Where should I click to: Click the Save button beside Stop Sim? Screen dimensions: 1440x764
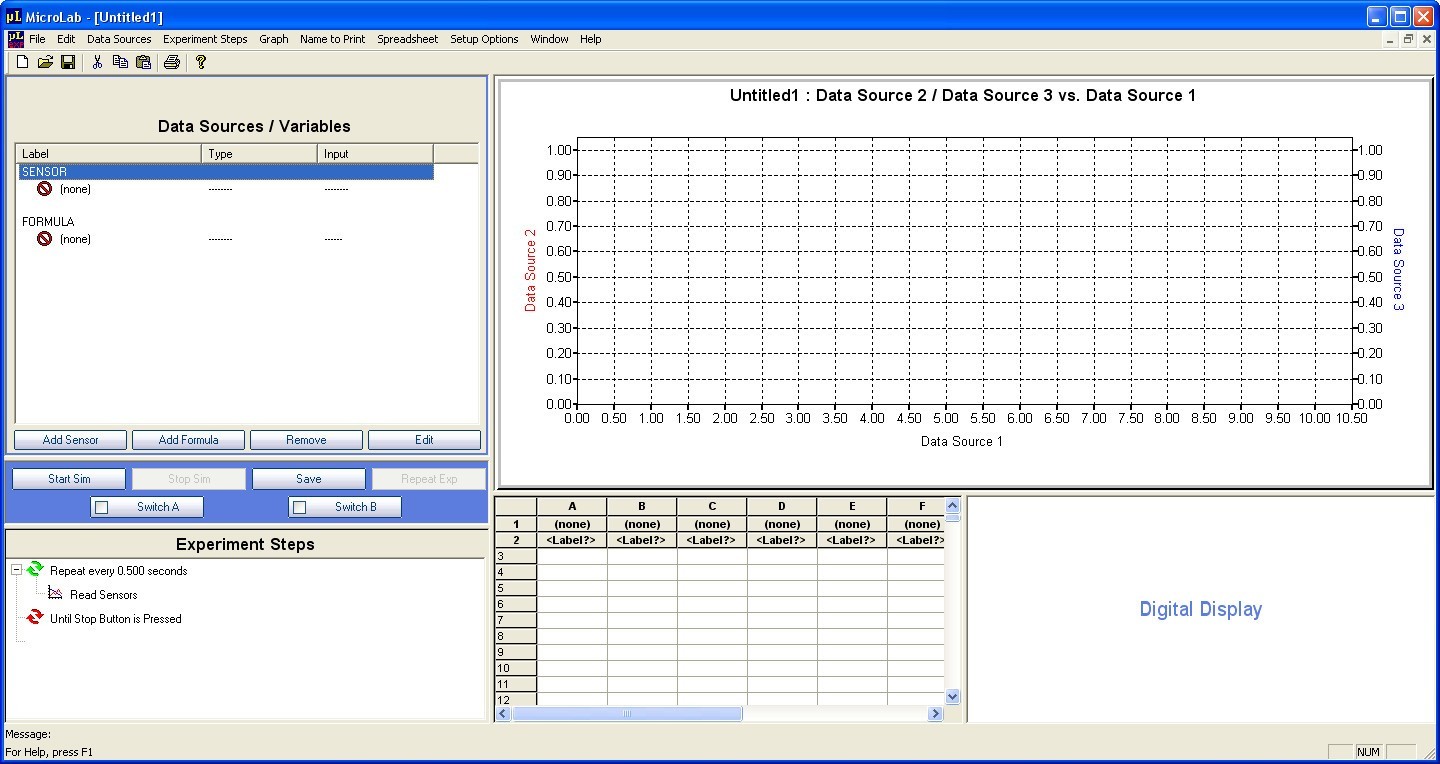click(x=309, y=479)
